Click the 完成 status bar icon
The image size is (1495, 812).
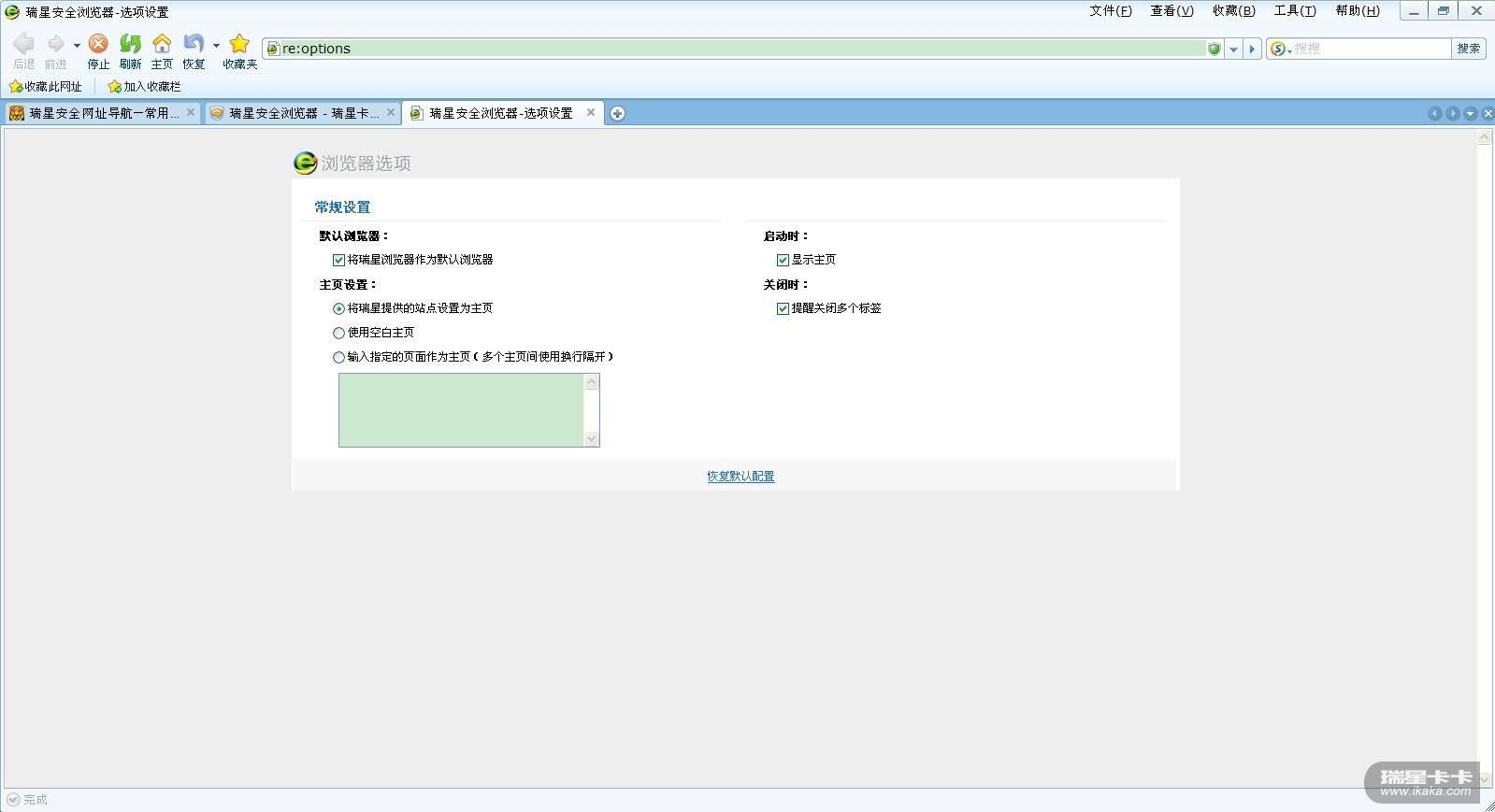(x=13, y=800)
